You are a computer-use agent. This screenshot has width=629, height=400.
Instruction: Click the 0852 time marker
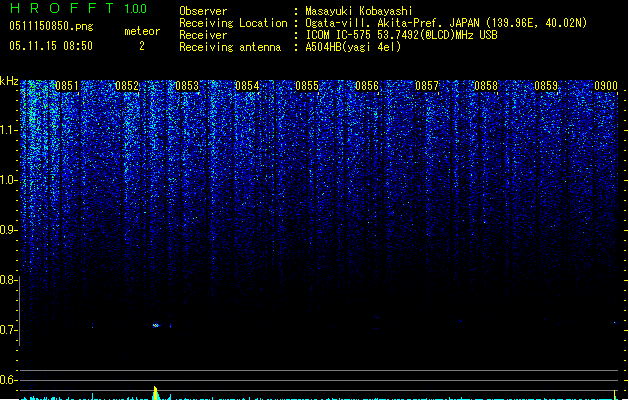pyautogui.click(x=127, y=86)
